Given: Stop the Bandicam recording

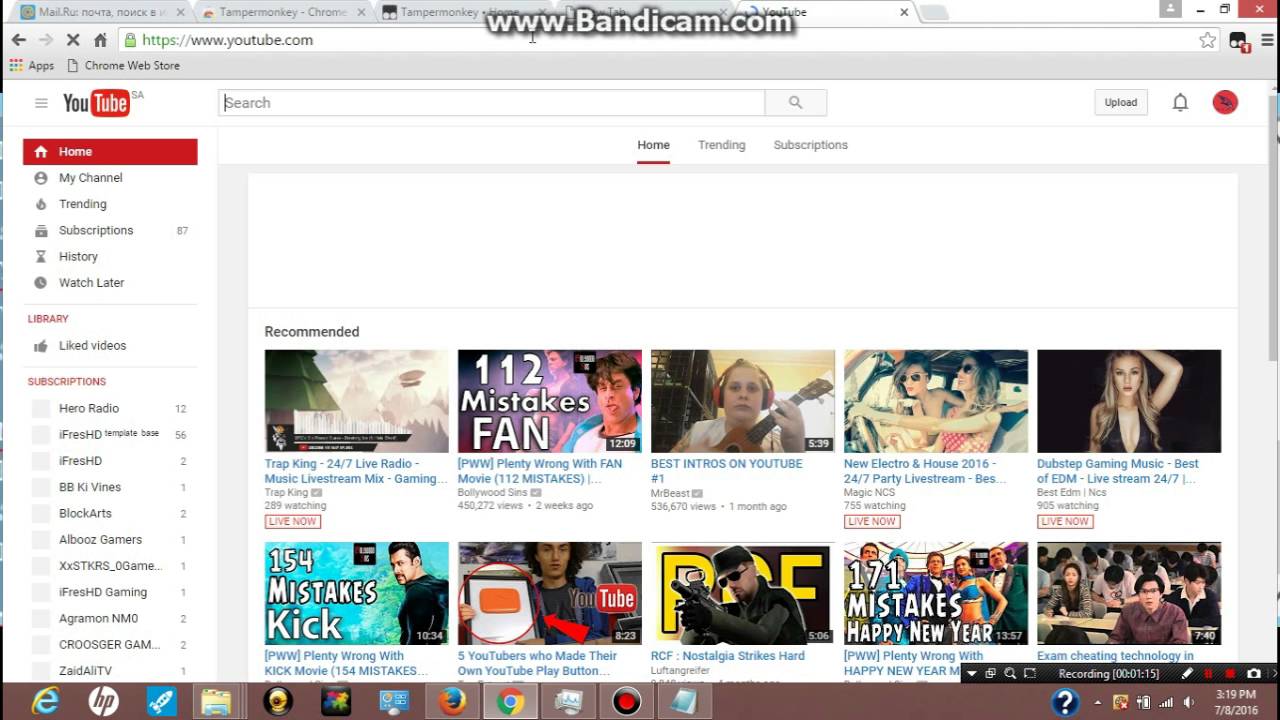Looking at the screenshot, I should point(1230,674).
